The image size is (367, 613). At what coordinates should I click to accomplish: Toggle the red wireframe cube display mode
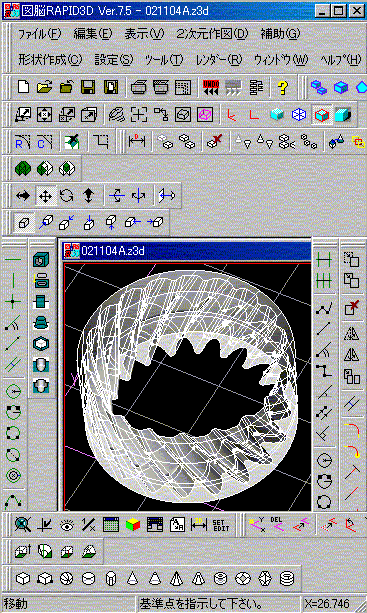[322, 115]
